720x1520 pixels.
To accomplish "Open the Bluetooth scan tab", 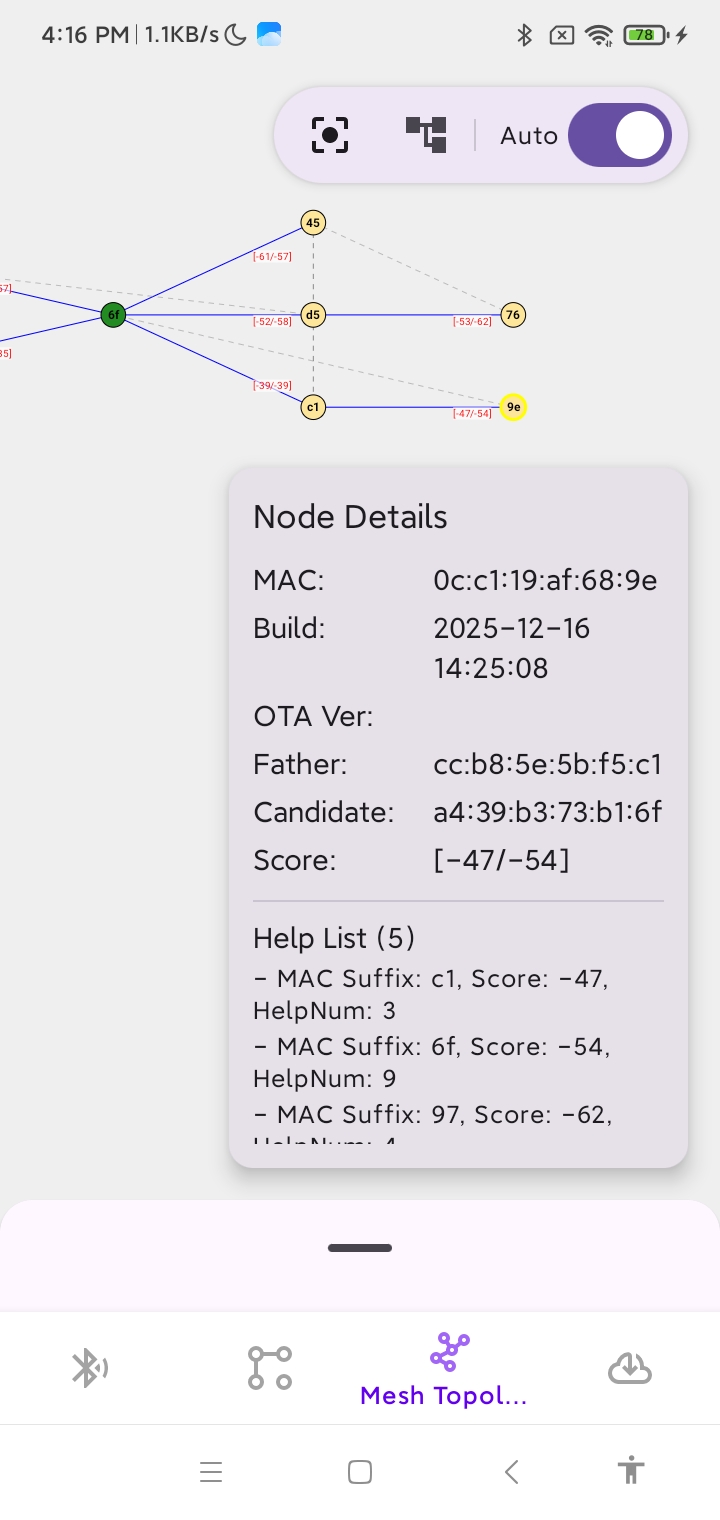I will pyautogui.click(x=89, y=1368).
